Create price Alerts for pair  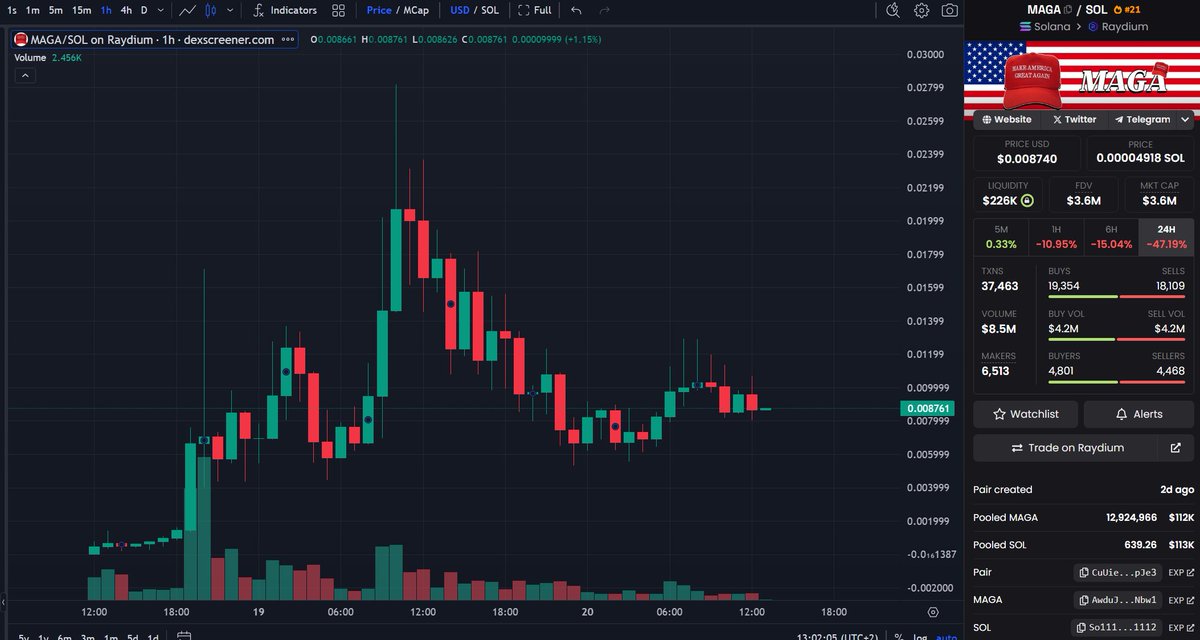click(x=1139, y=414)
